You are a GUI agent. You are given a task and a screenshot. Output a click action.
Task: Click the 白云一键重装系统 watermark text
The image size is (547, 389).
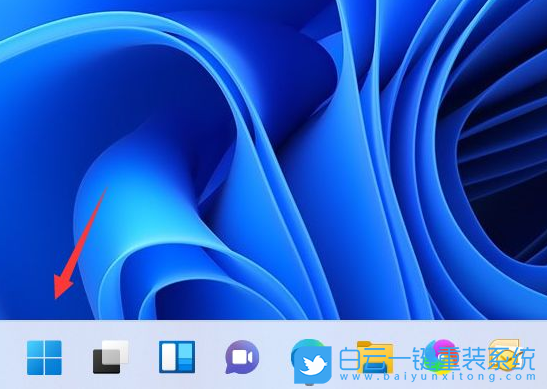point(437,359)
